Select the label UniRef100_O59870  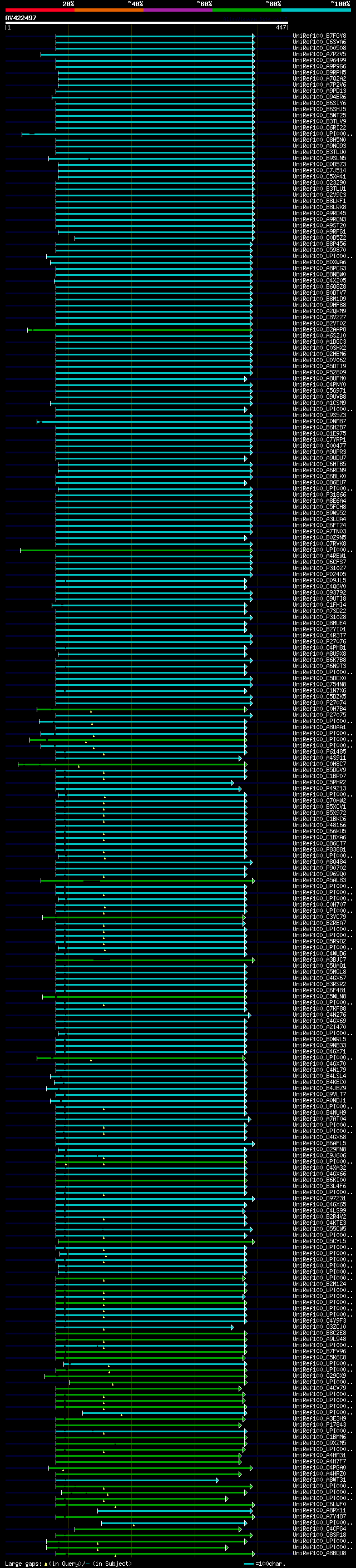tap(319, 250)
